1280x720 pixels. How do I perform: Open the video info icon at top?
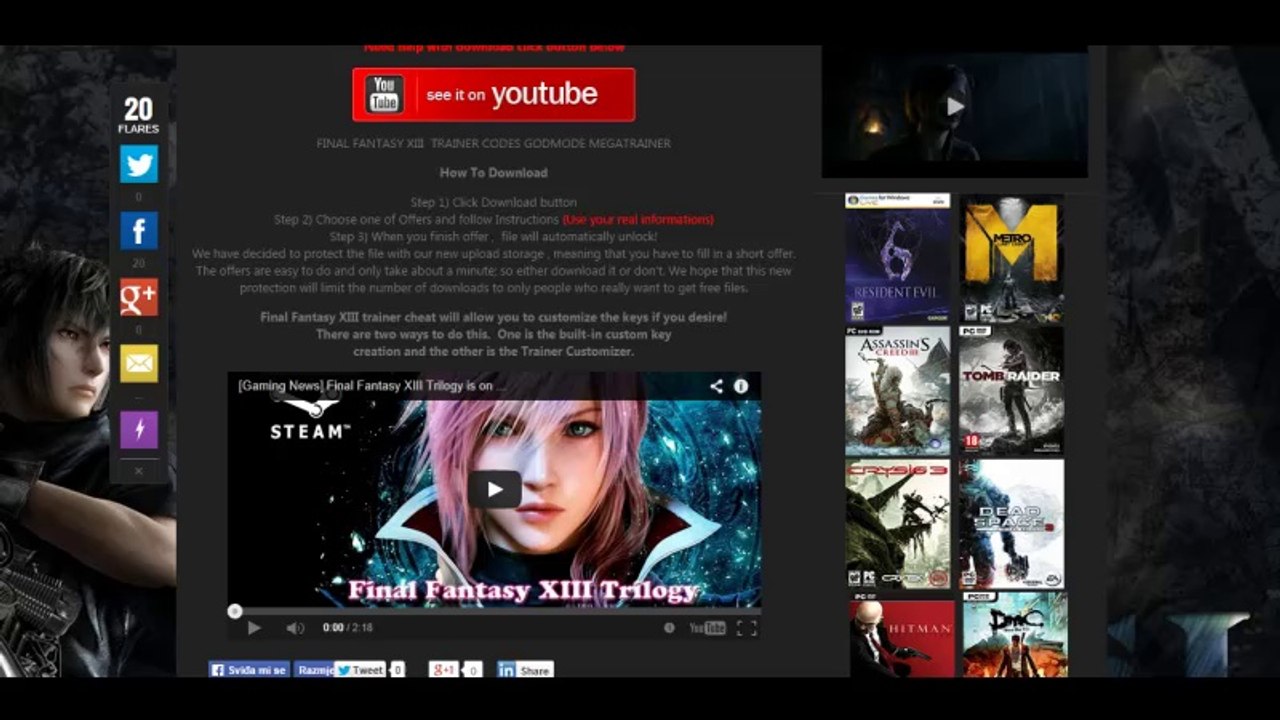coord(741,386)
